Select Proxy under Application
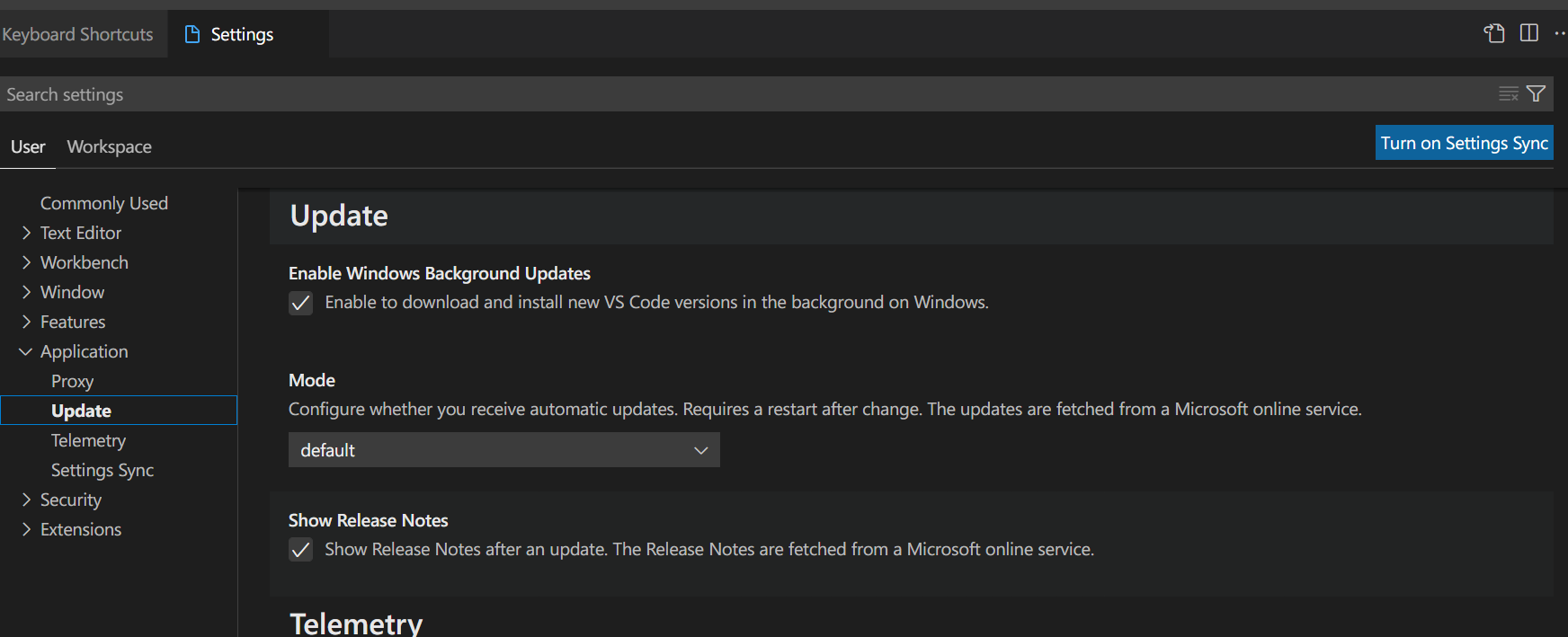Image resolution: width=1568 pixels, height=637 pixels. click(x=72, y=381)
